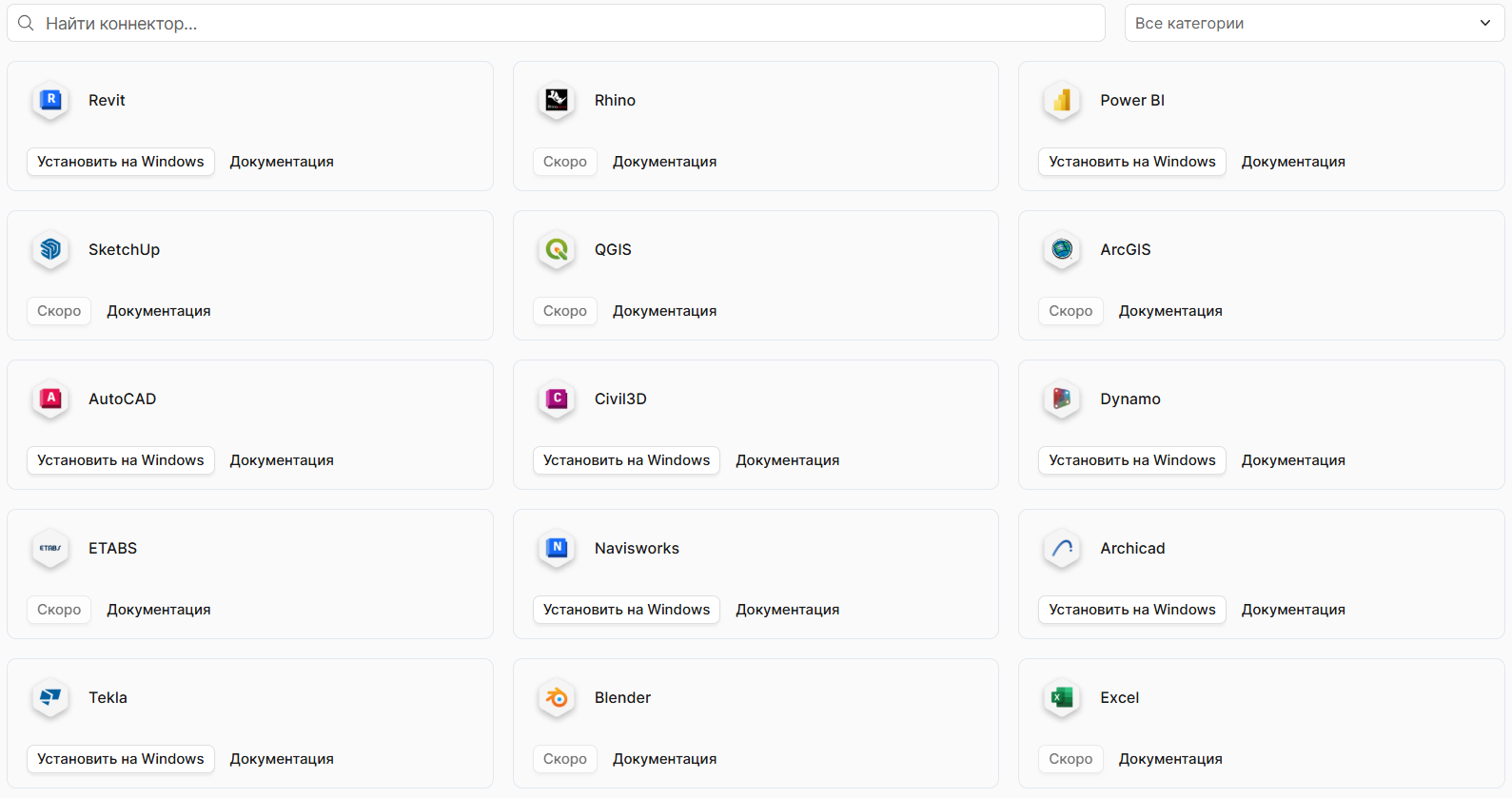The image size is (1512, 798).
Task: Focus the Найти коннектор search field
Action: [x=556, y=23]
